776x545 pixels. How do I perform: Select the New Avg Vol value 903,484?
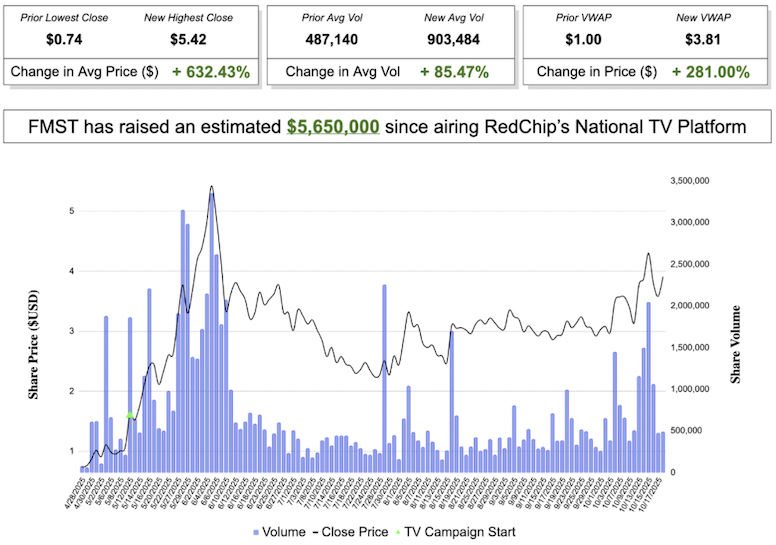453,40
